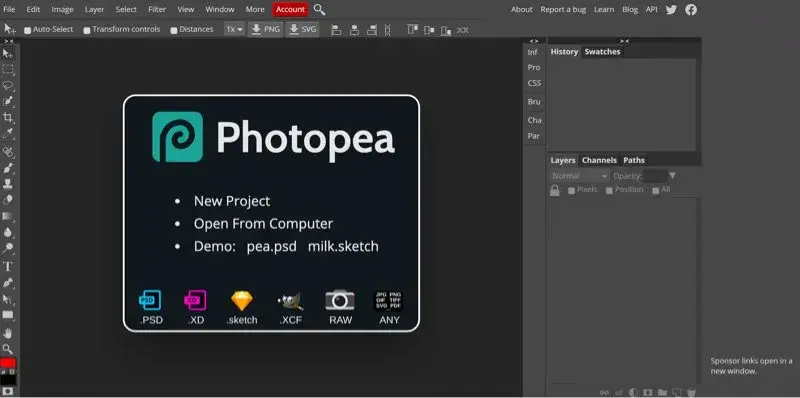Select the Pen tool

coord(8,282)
